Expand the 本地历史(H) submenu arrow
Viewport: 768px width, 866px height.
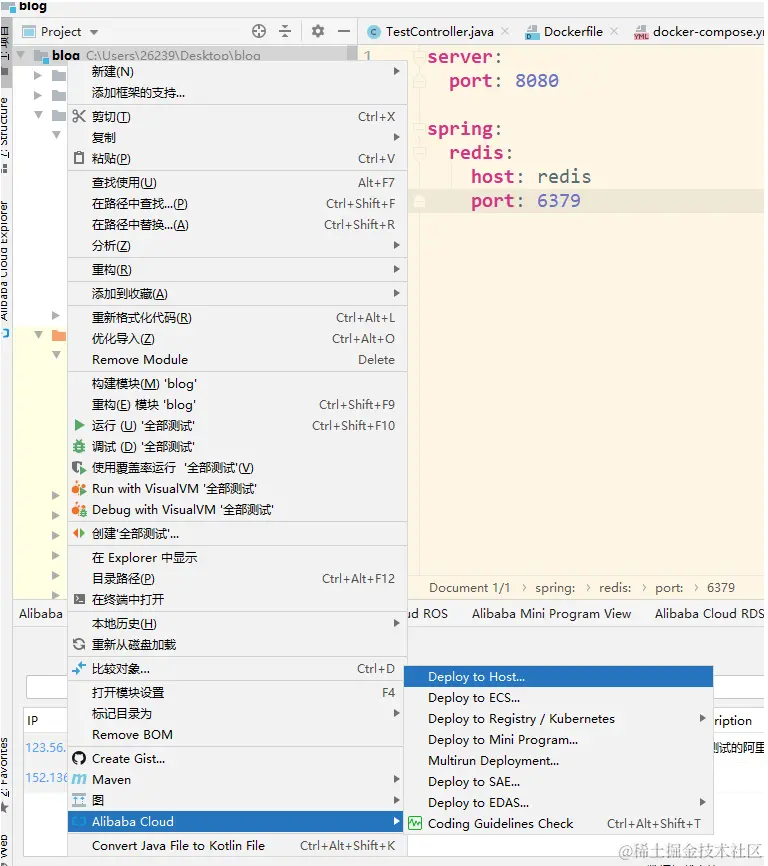tap(396, 623)
